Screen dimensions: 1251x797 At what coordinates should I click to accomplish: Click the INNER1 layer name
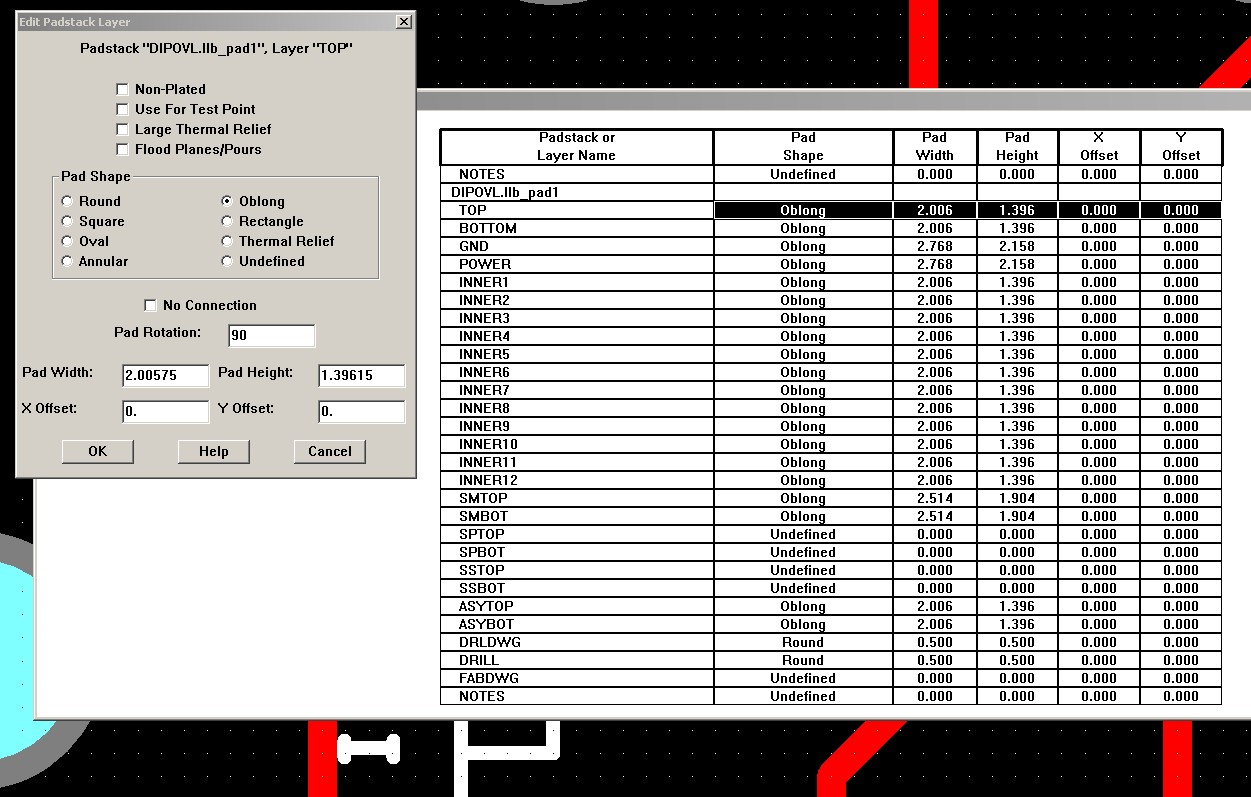[x=484, y=282]
